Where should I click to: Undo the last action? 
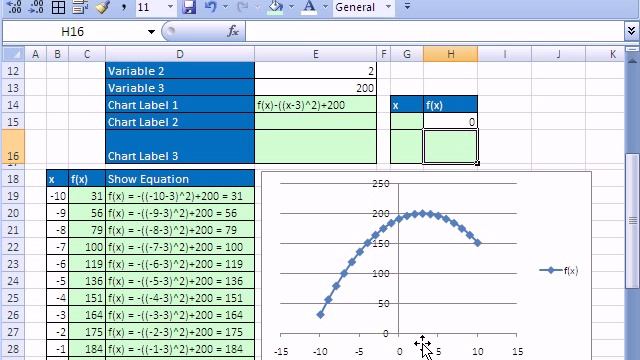210,7
